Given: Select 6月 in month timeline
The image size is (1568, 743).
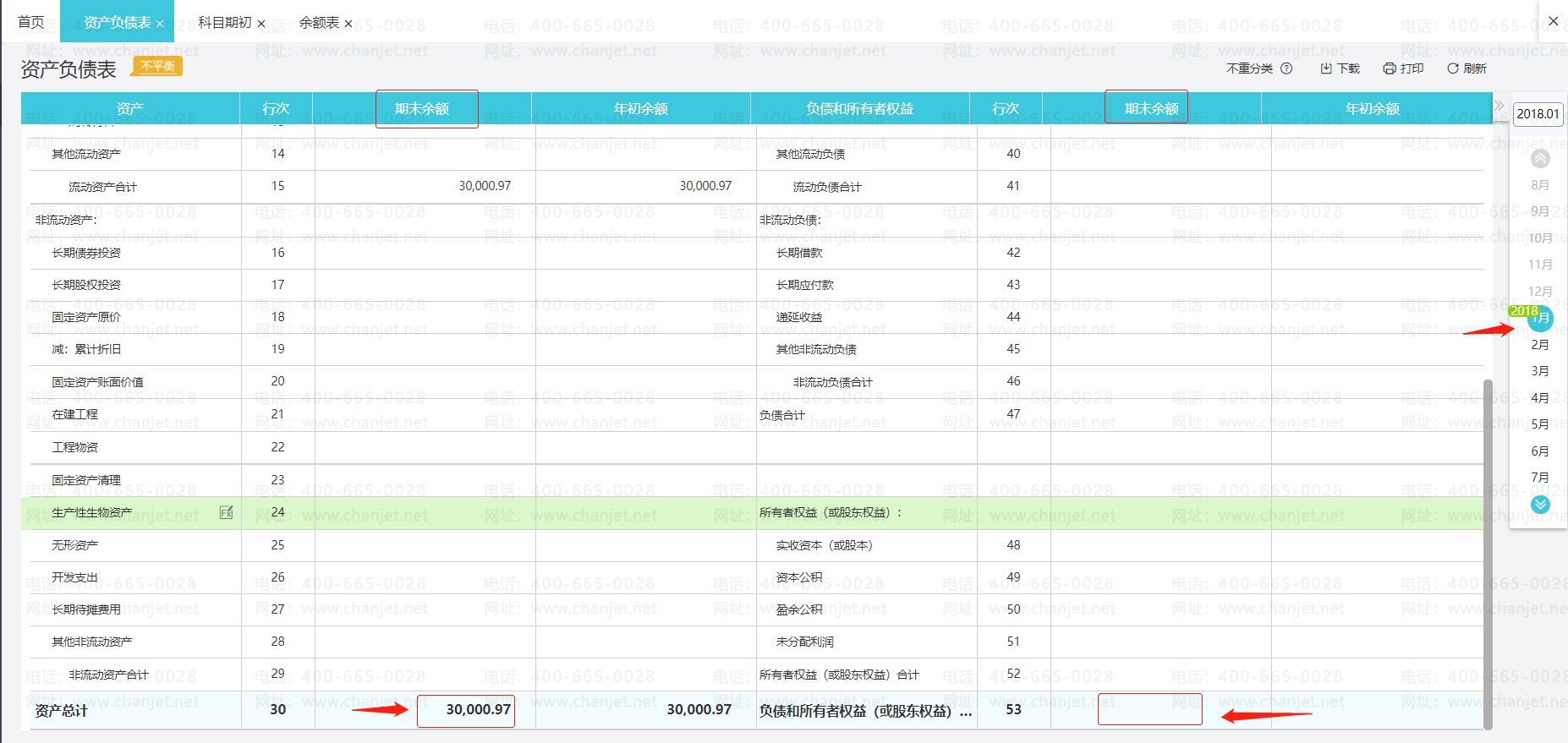Looking at the screenshot, I should [x=1540, y=451].
